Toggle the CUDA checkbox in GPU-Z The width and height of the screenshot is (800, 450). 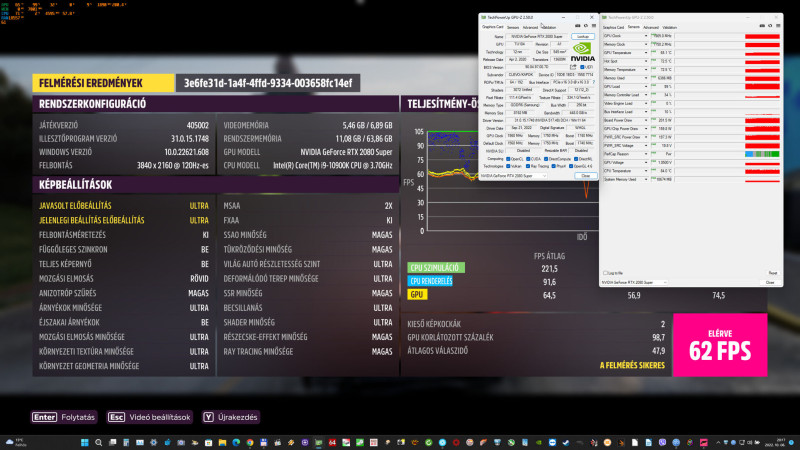coord(528,159)
